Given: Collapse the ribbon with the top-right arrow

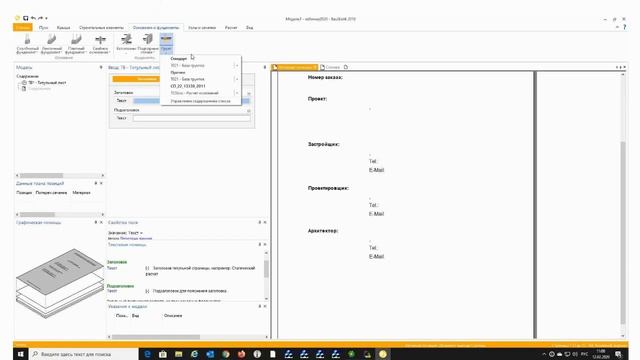Looking at the screenshot, I should [x=617, y=27].
